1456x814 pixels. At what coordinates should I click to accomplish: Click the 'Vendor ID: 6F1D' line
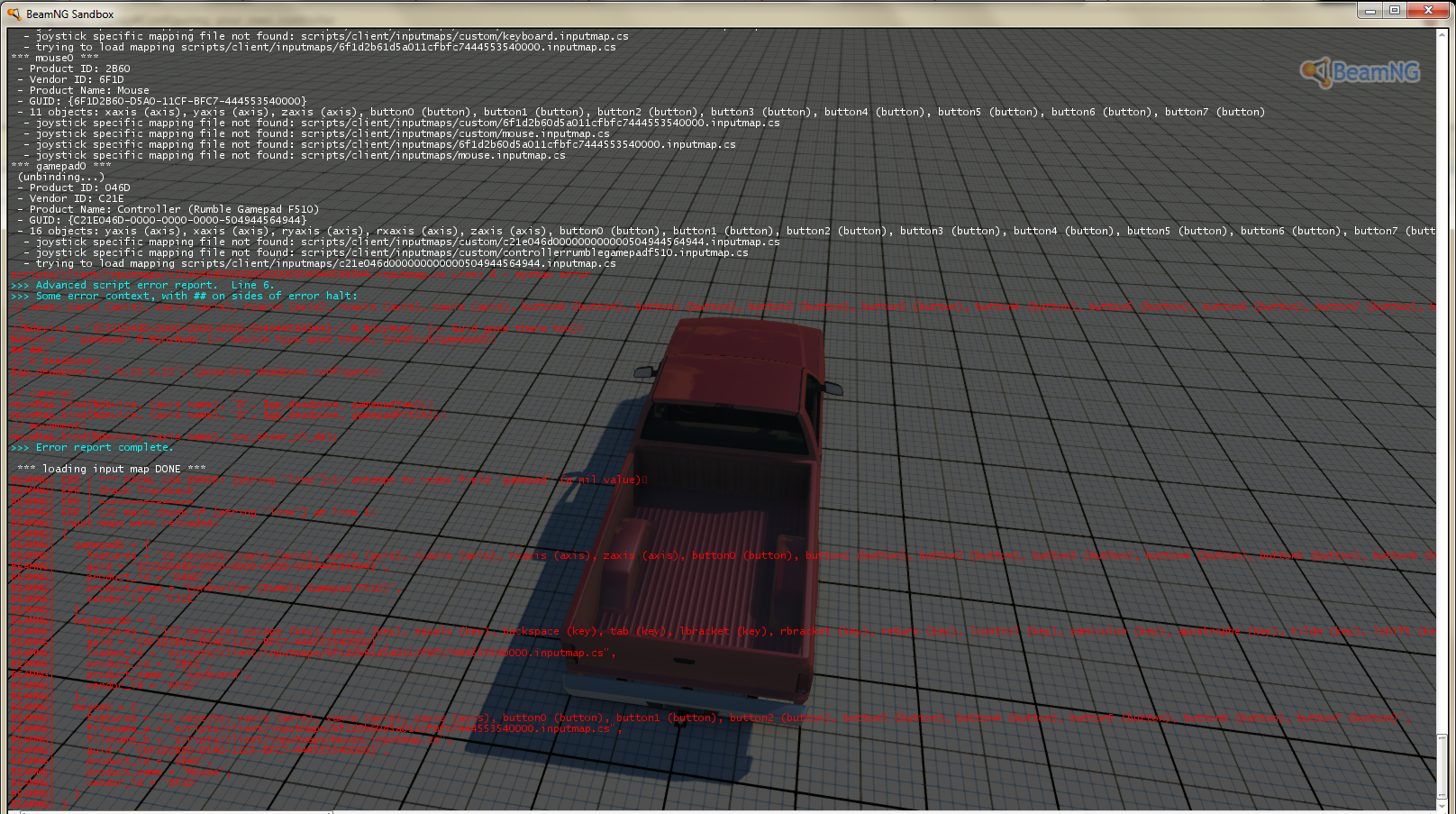[70, 79]
